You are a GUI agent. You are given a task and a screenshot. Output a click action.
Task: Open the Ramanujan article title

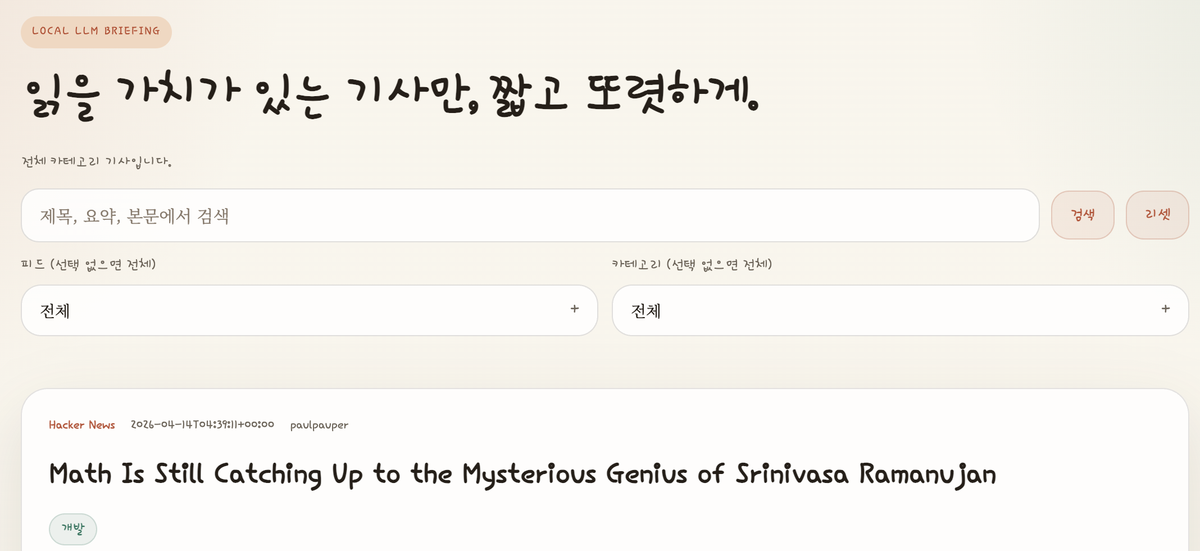tap(522, 474)
